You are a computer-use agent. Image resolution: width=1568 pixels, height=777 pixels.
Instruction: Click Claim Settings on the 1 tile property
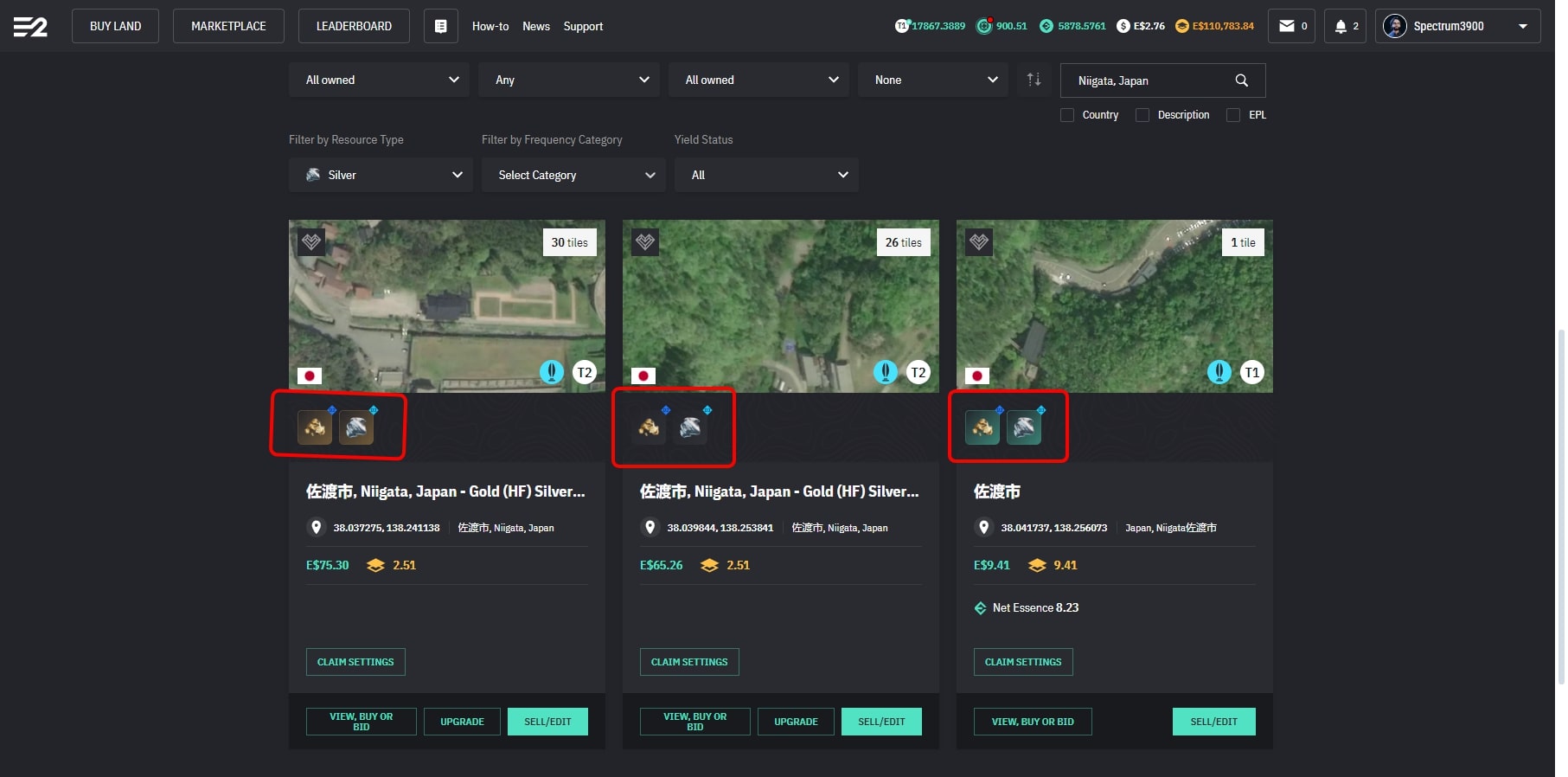(1023, 662)
